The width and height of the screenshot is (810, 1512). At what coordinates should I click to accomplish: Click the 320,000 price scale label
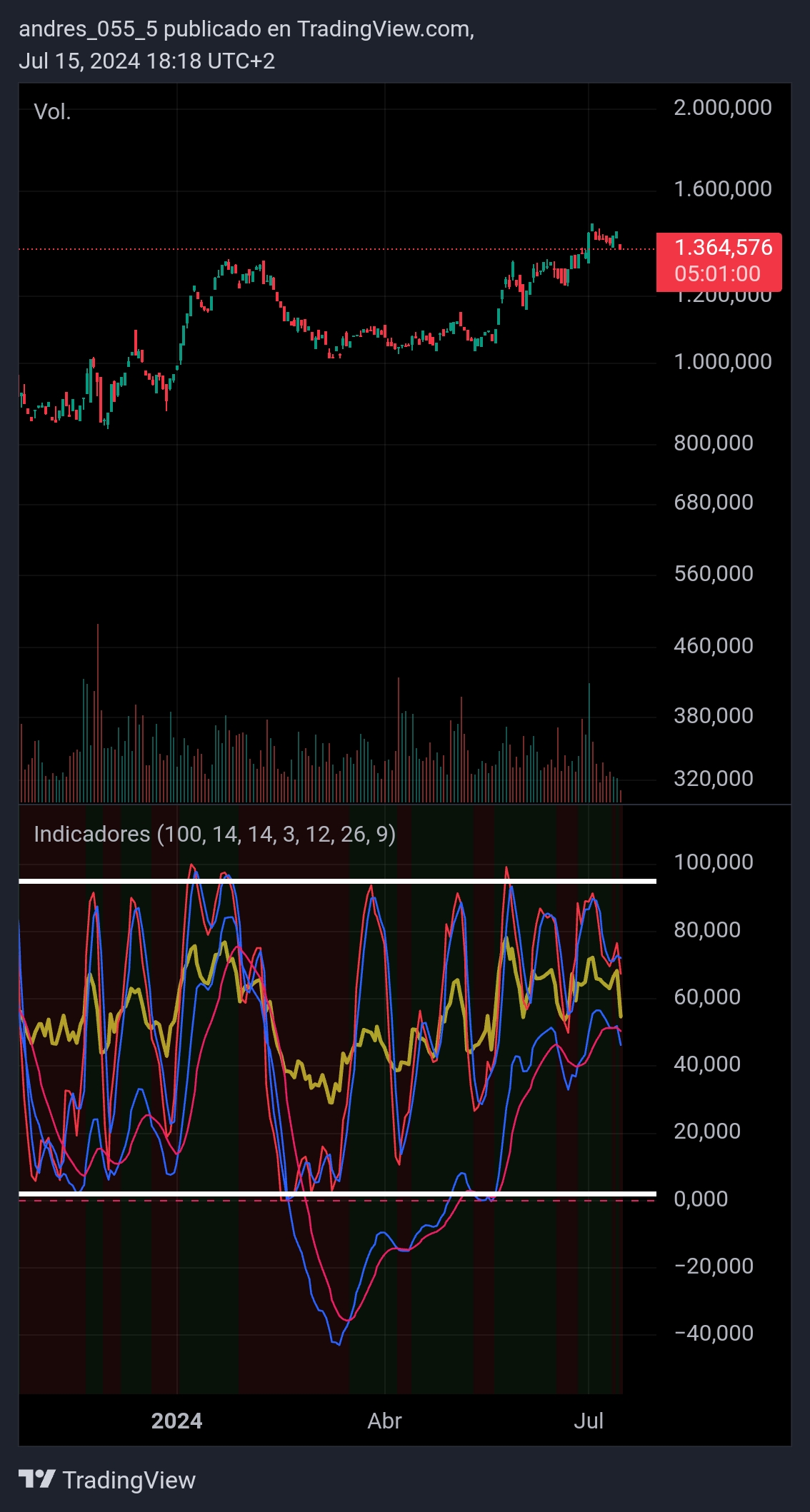[713, 778]
